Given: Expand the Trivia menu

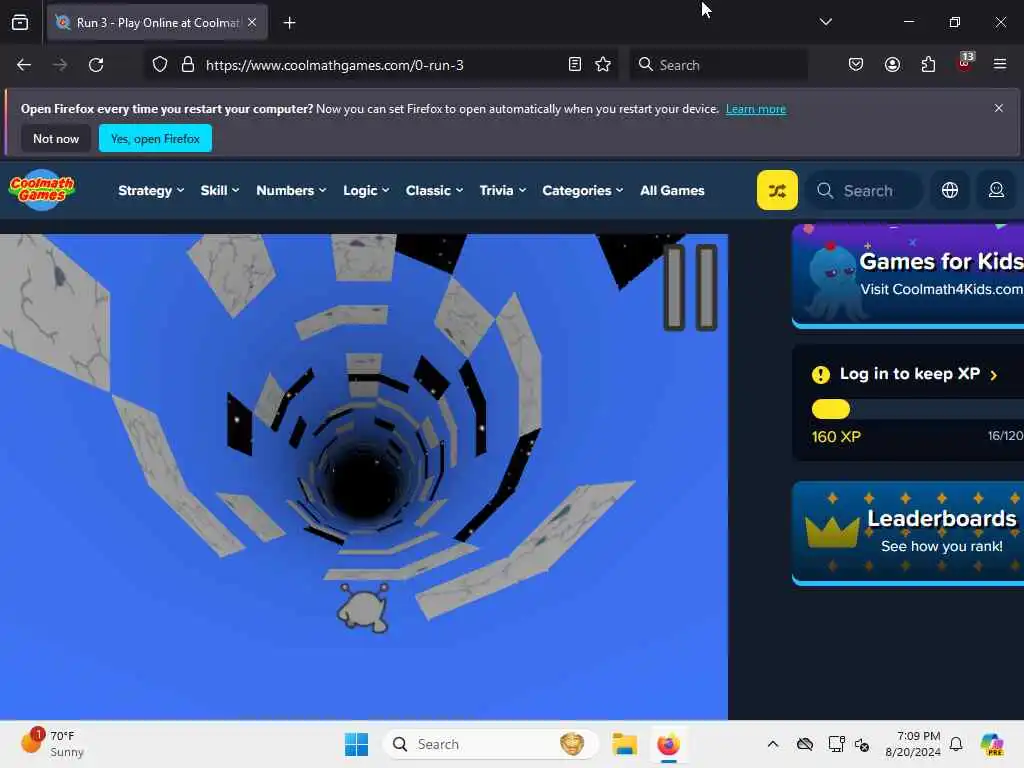Looking at the screenshot, I should [502, 190].
